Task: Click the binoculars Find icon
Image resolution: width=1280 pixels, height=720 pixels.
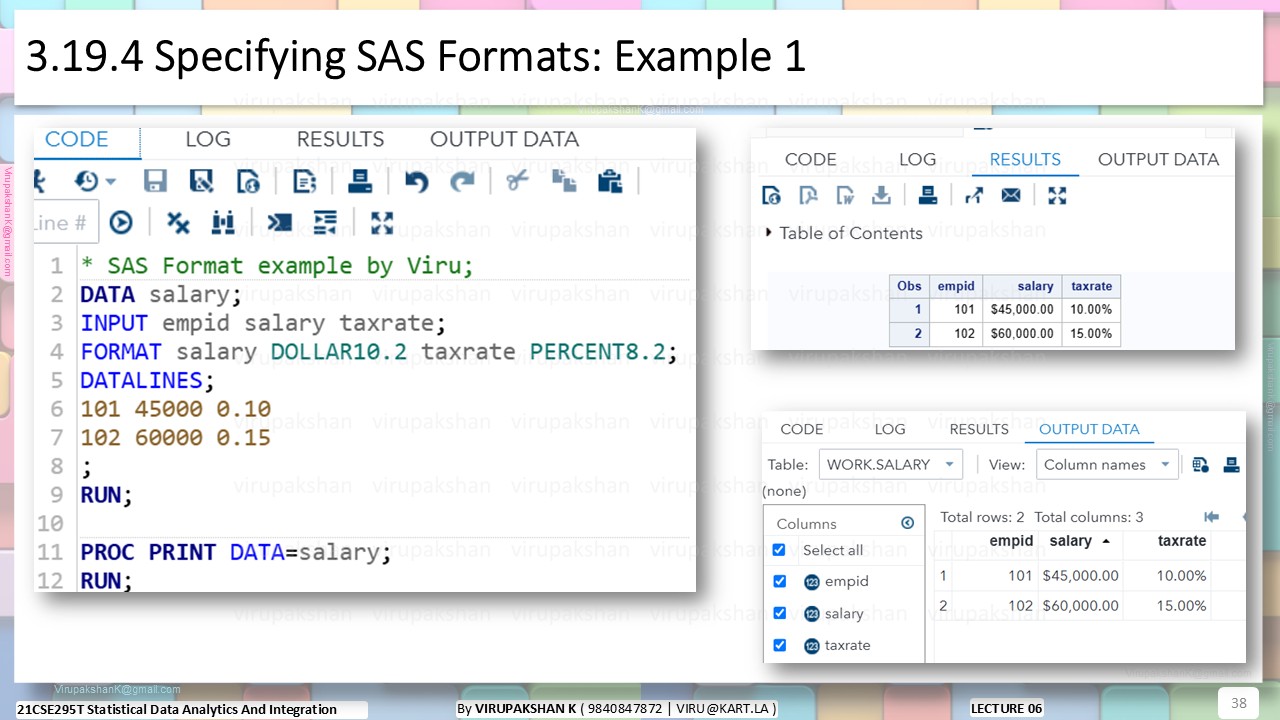Action: (x=223, y=222)
